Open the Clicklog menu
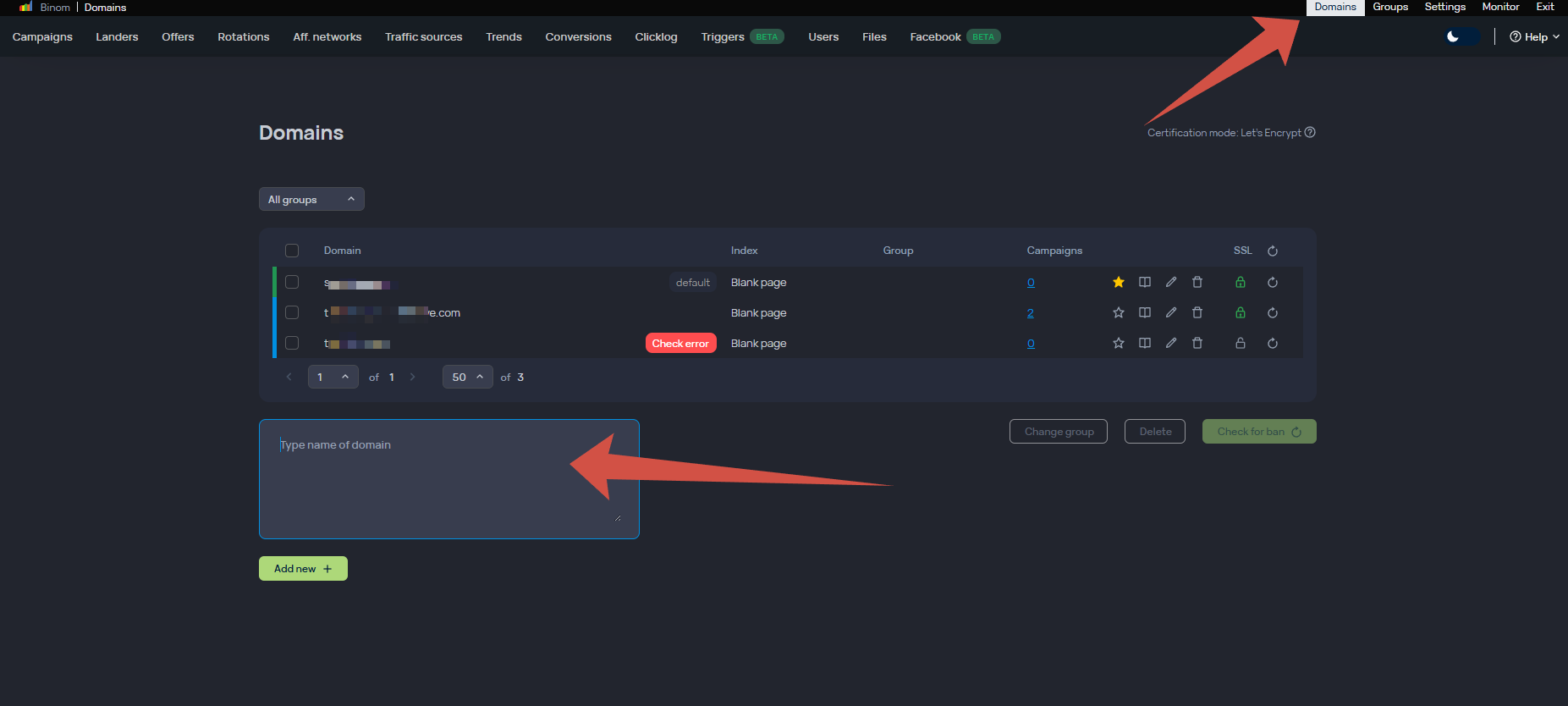This screenshot has height=706, width=1568. tap(657, 36)
